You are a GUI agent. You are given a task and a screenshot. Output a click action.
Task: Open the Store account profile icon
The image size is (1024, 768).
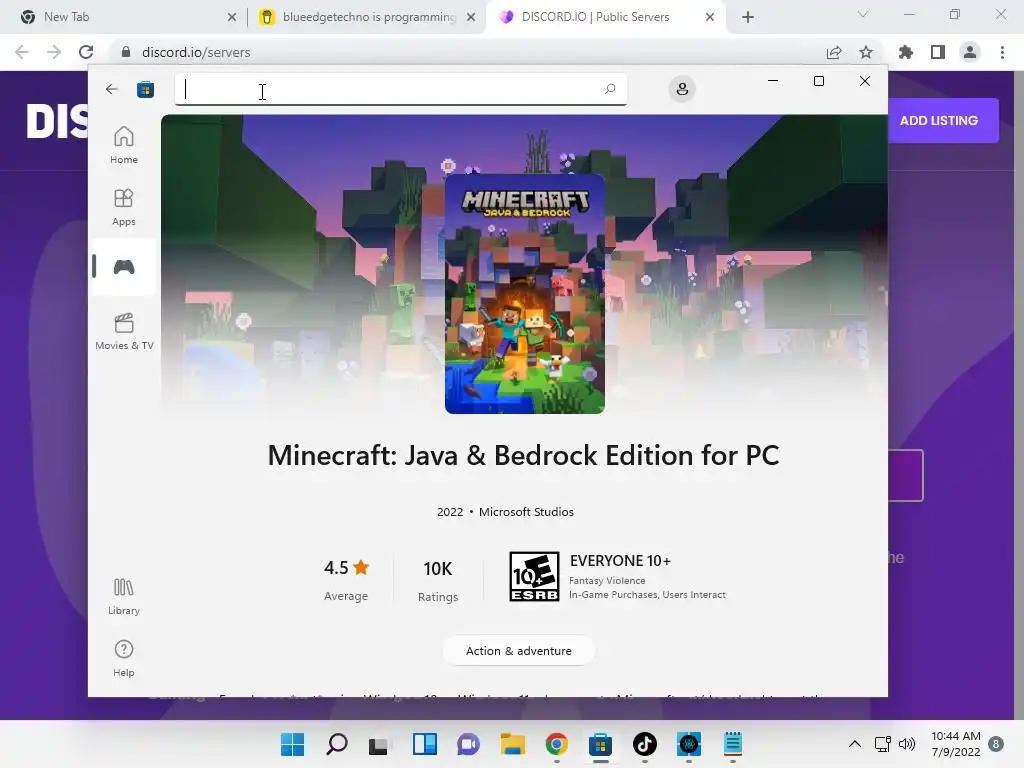pyautogui.click(x=682, y=89)
